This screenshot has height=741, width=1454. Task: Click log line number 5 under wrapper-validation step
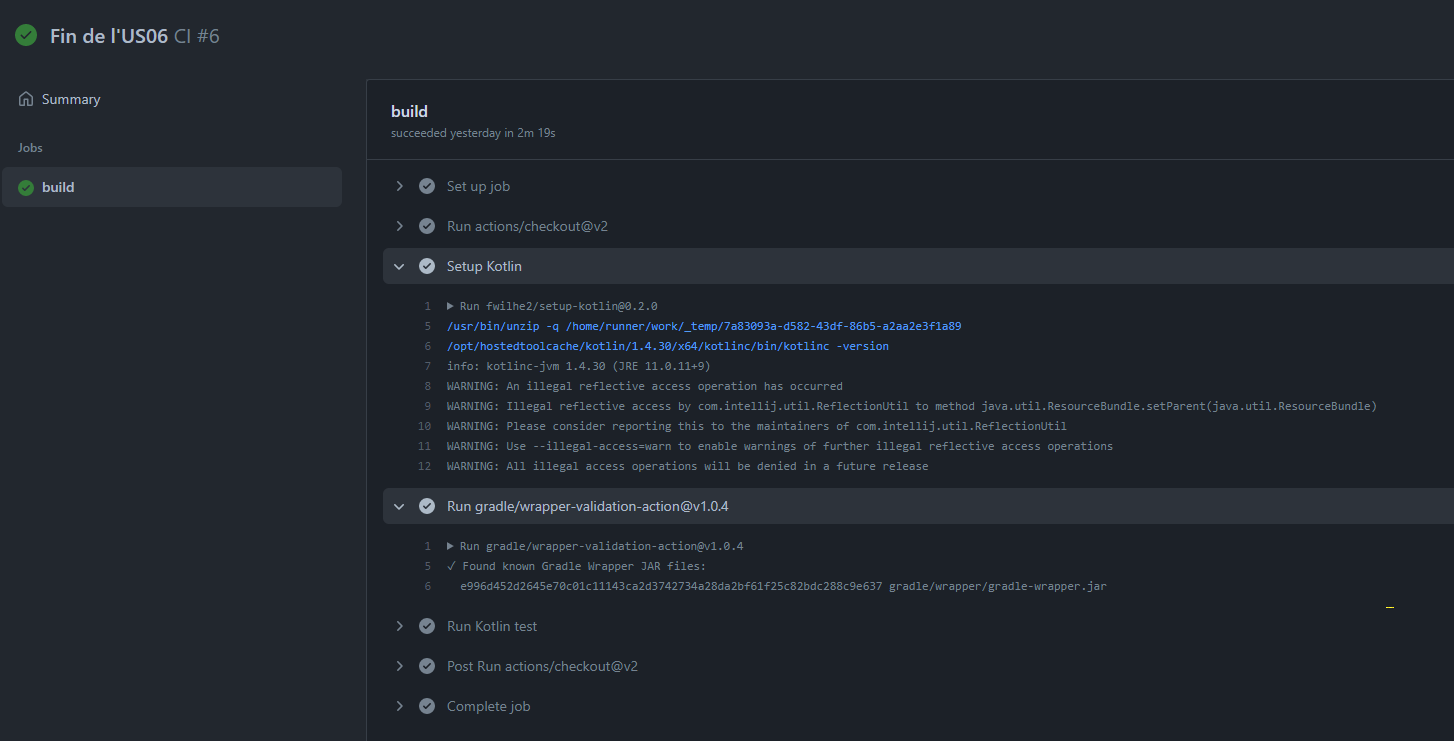(427, 566)
